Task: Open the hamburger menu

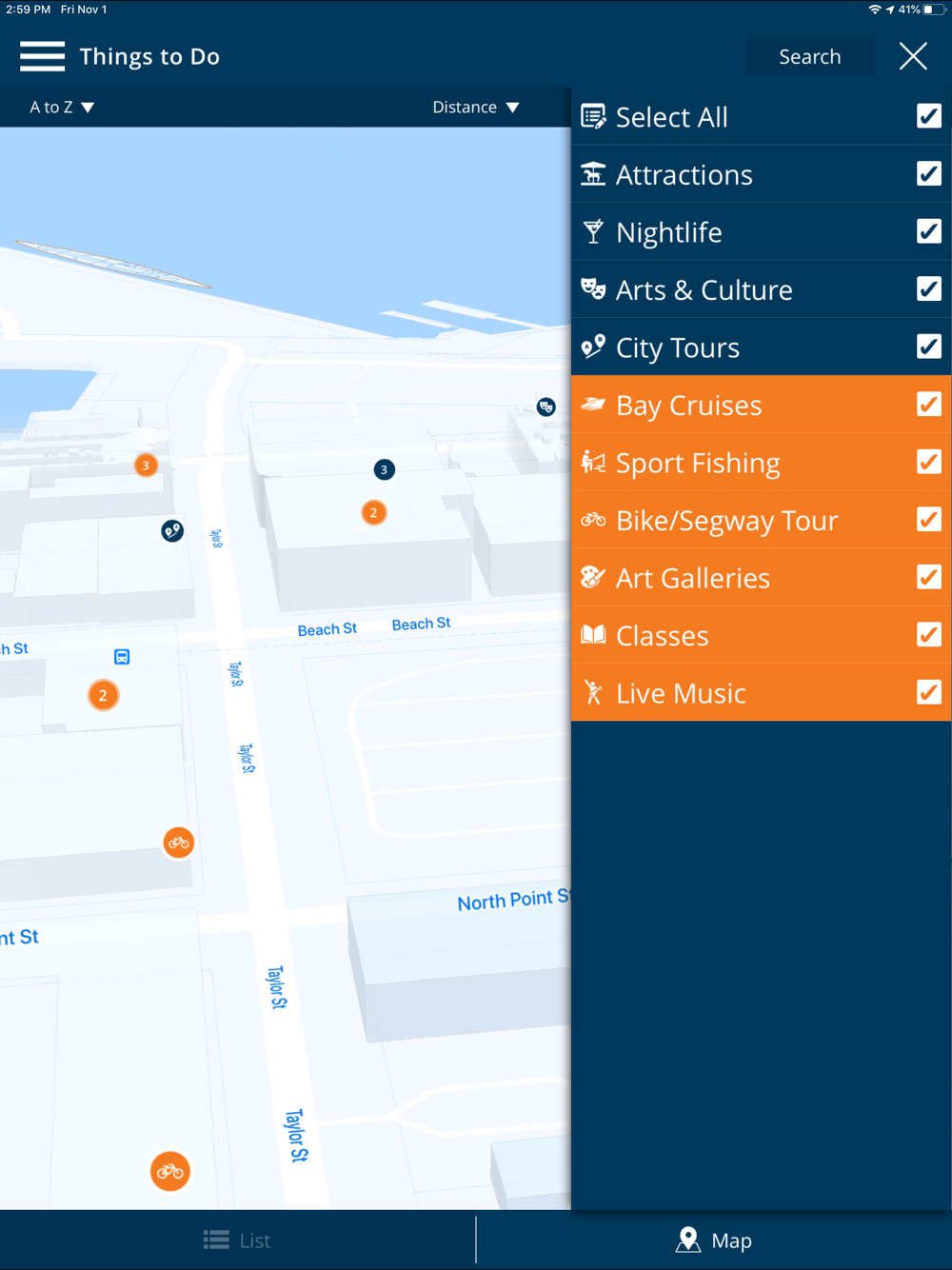Action: click(x=42, y=56)
